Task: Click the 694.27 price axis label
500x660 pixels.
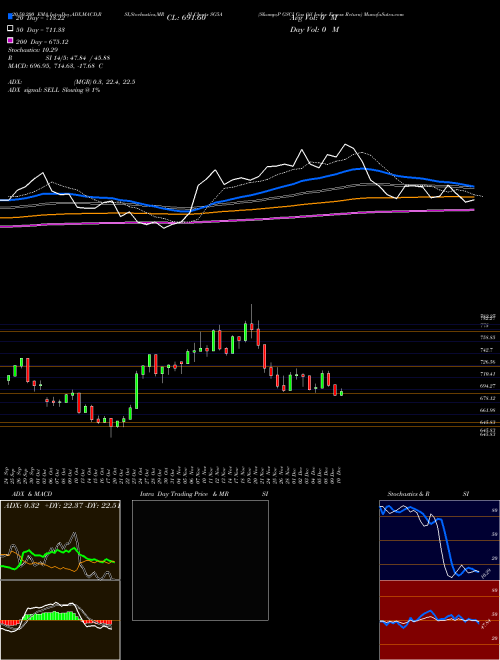Action: (487, 386)
